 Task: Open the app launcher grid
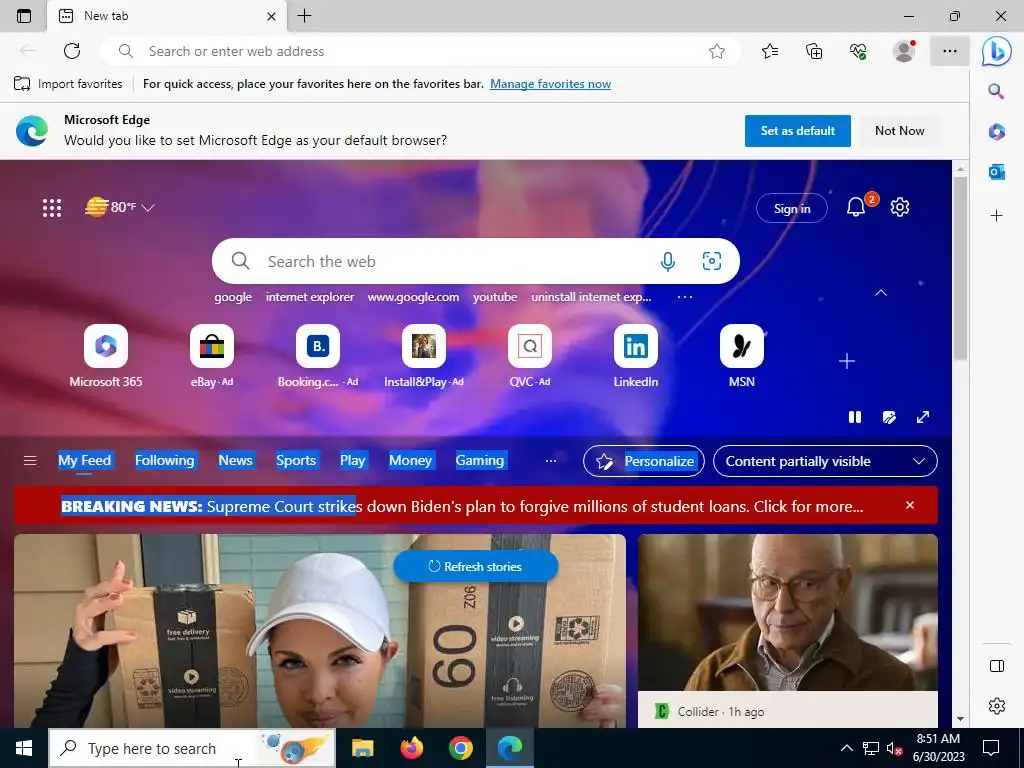(52, 208)
